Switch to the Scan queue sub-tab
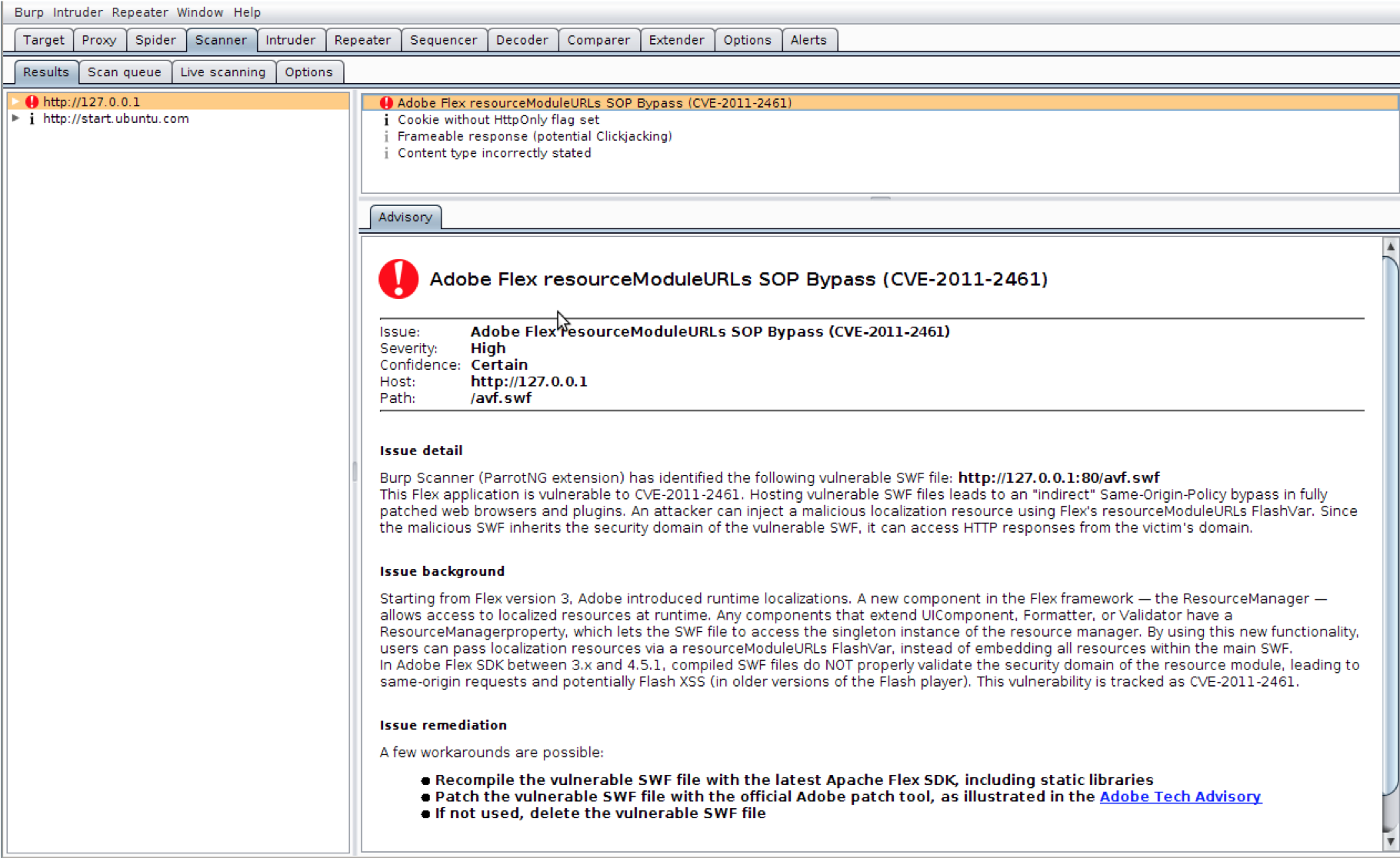The height and width of the screenshot is (858, 1400). [x=125, y=72]
